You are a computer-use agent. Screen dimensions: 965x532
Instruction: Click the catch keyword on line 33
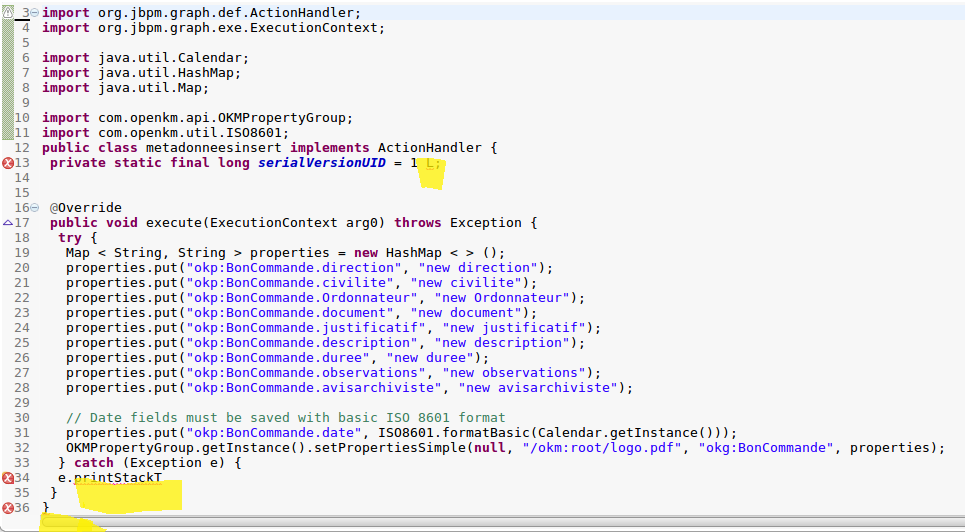point(95,463)
